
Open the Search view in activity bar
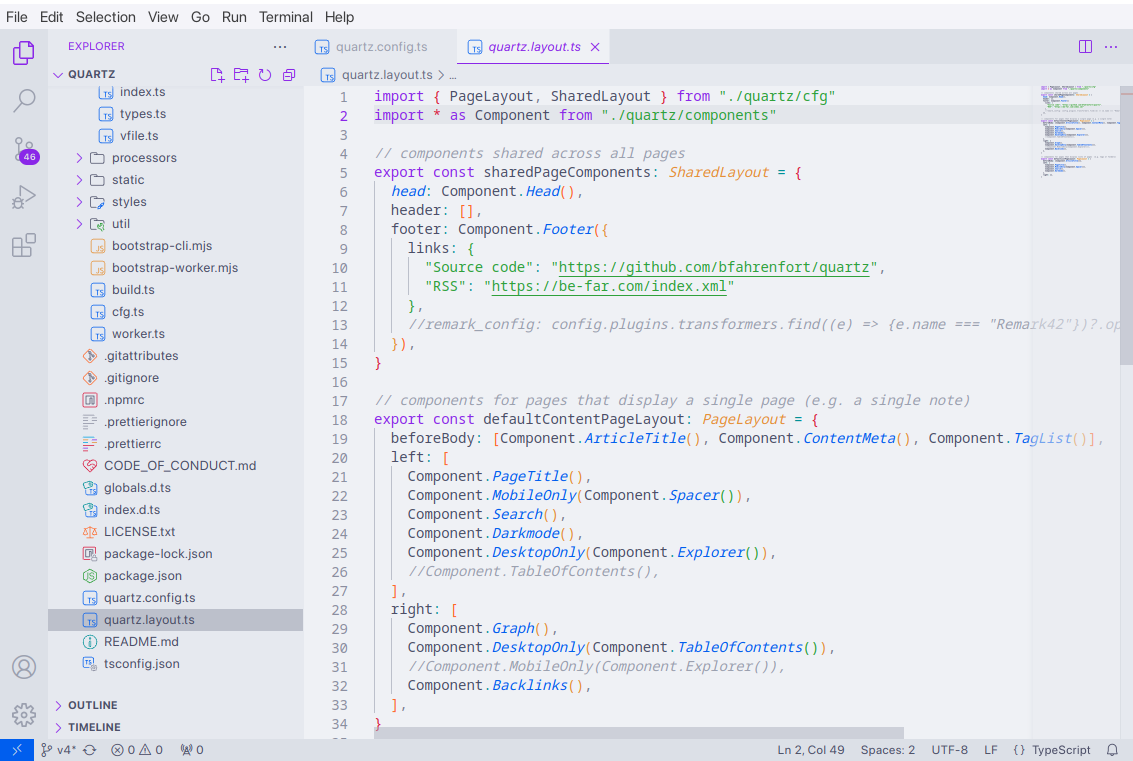24,100
